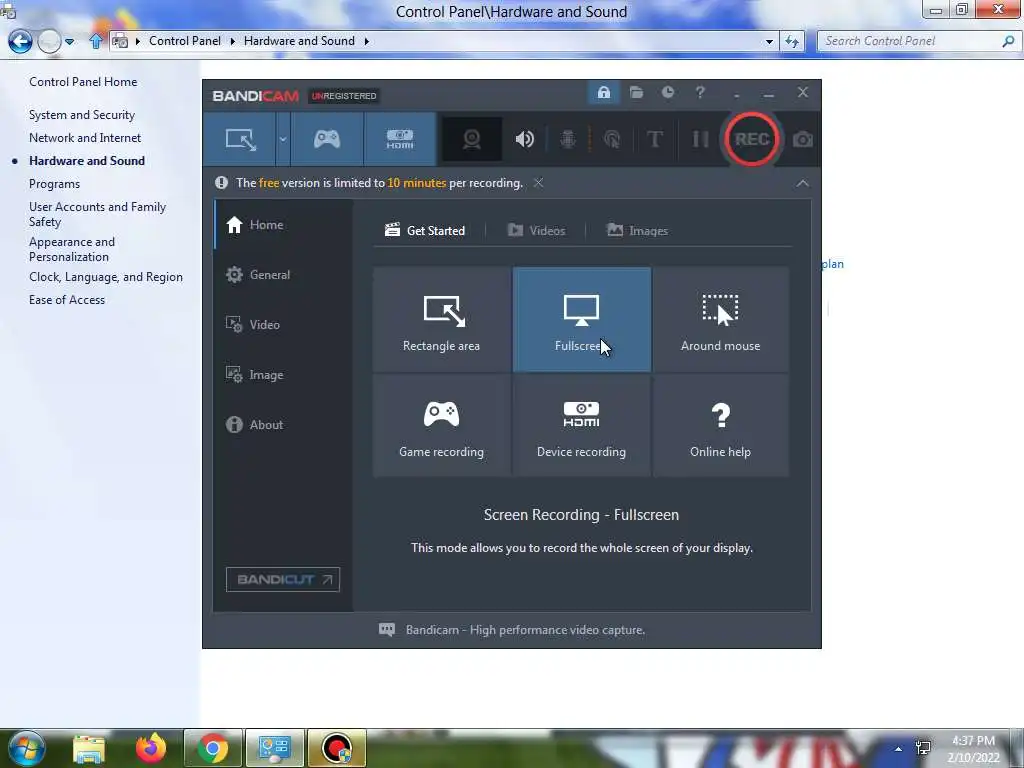
Task: Open Ease of Access category
Action: pyautogui.click(x=67, y=300)
